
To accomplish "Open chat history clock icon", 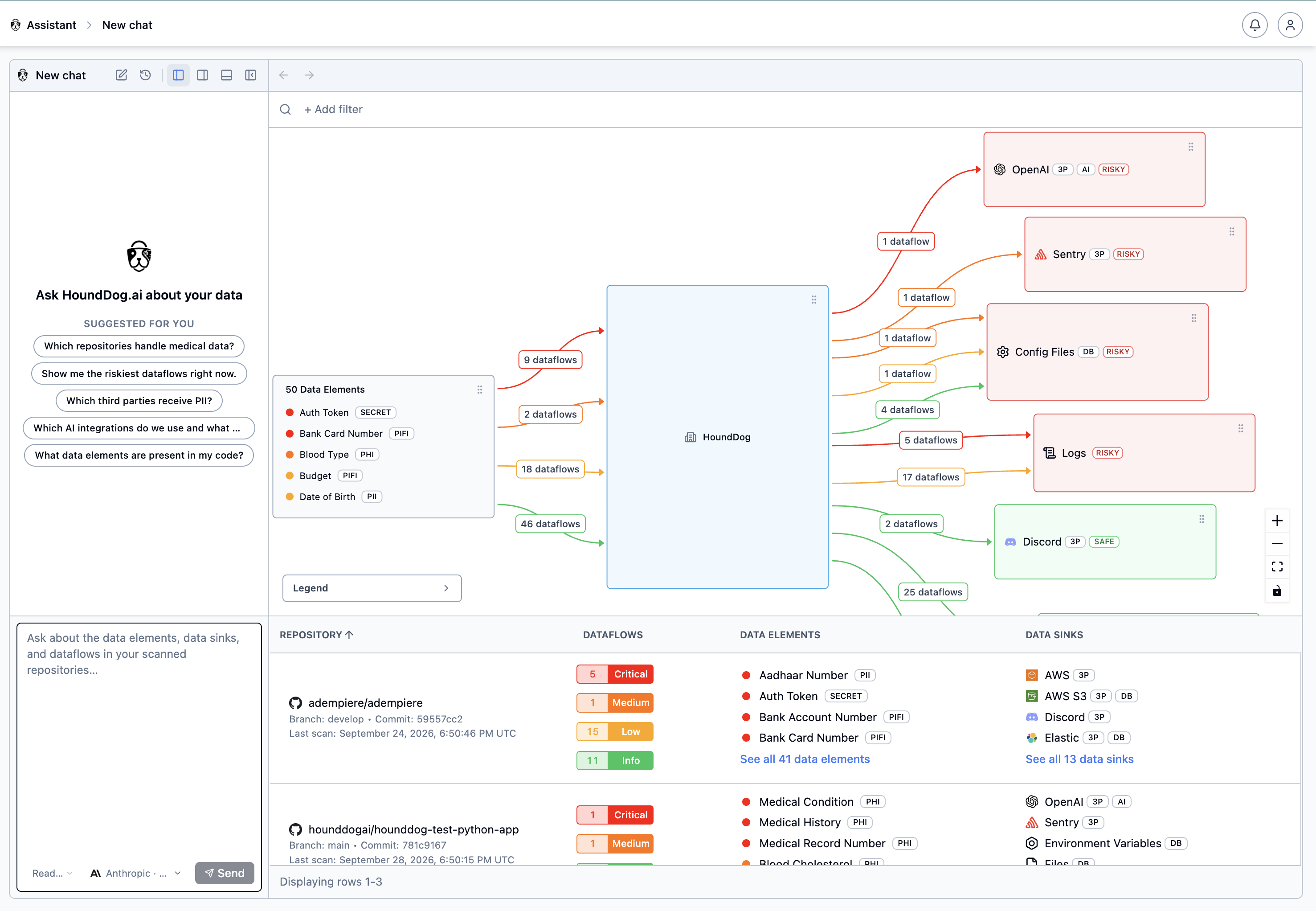I will click(146, 75).
